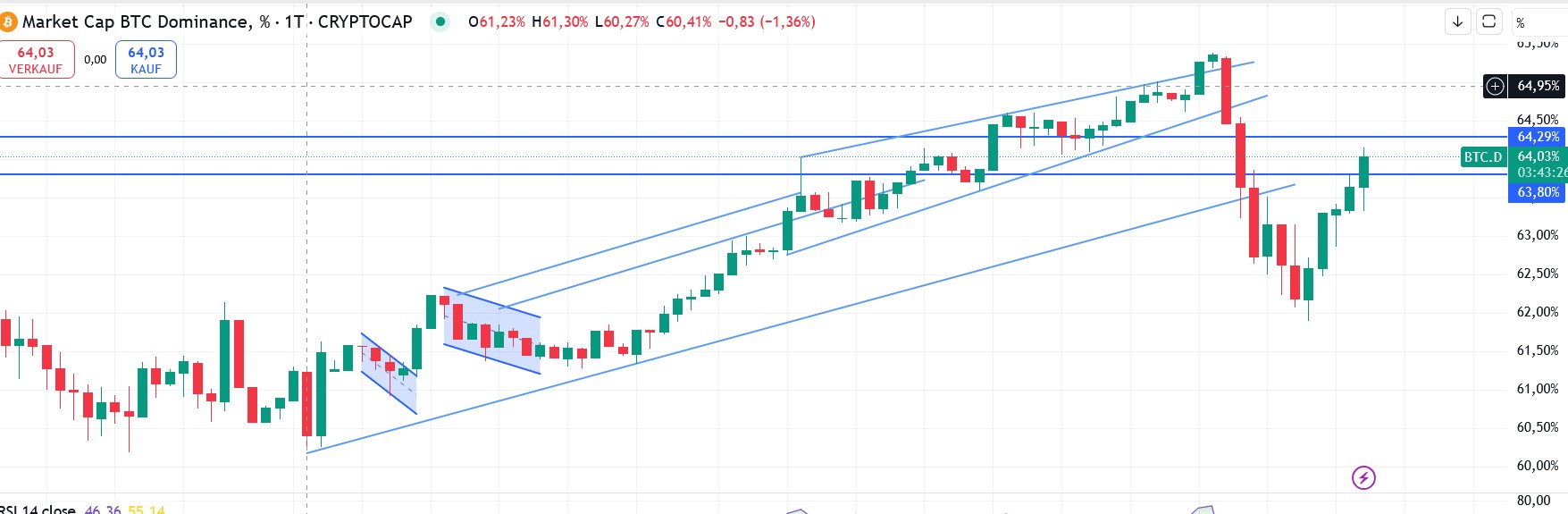Select the small shaded descending channel drawing
The image size is (1568, 514).
coord(390,375)
